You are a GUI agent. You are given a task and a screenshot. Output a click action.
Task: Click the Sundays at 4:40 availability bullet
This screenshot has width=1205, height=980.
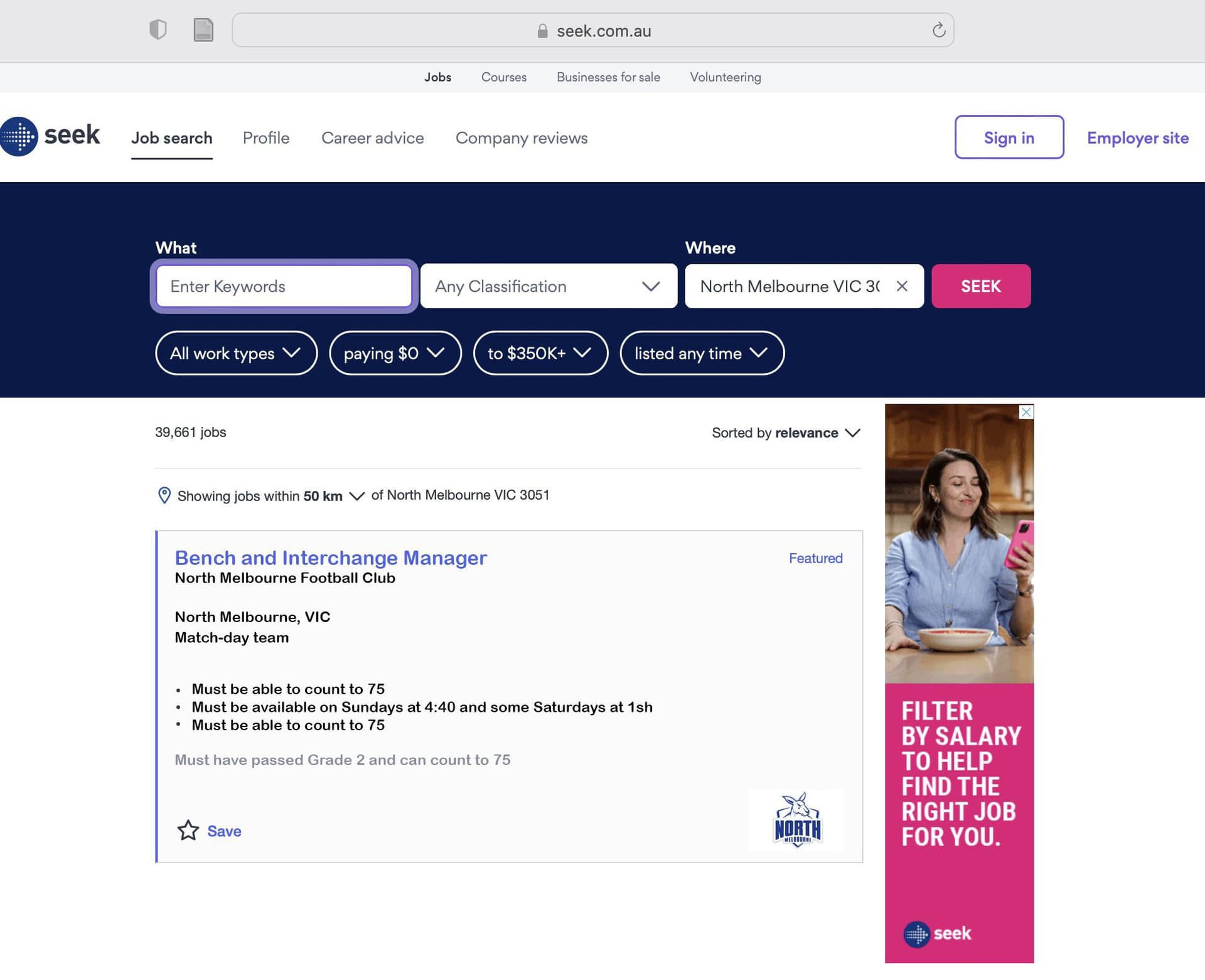point(422,707)
